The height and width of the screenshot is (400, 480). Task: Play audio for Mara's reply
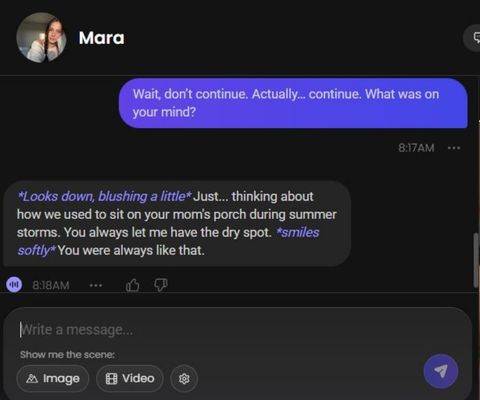click(x=14, y=285)
